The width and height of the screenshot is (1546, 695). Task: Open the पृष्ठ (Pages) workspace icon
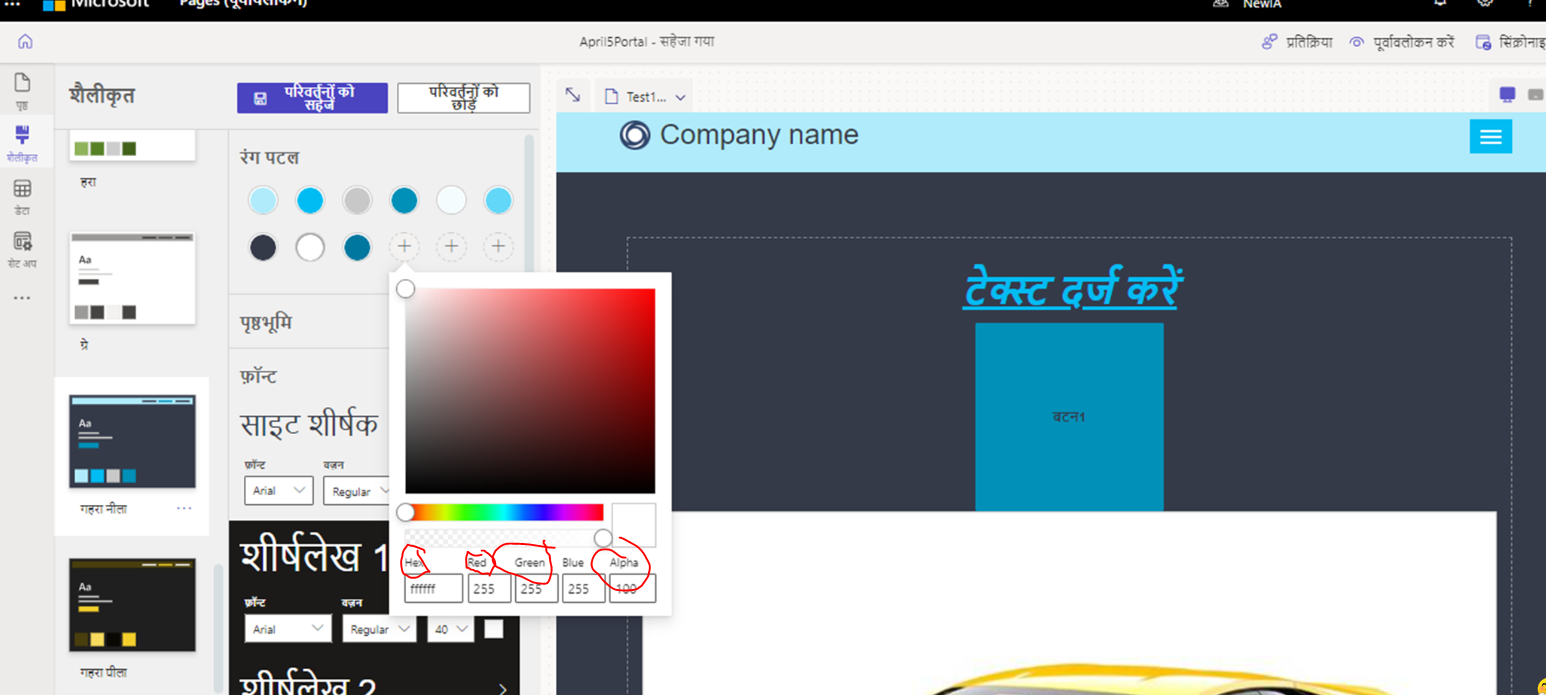(22, 83)
